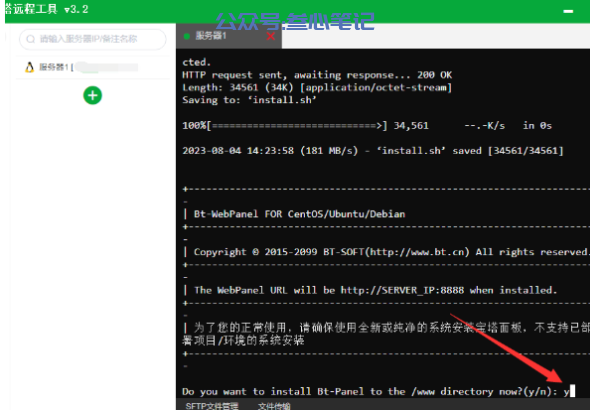
Task: Click the 远程工具 v3.2 title text
Action: [47, 9]
